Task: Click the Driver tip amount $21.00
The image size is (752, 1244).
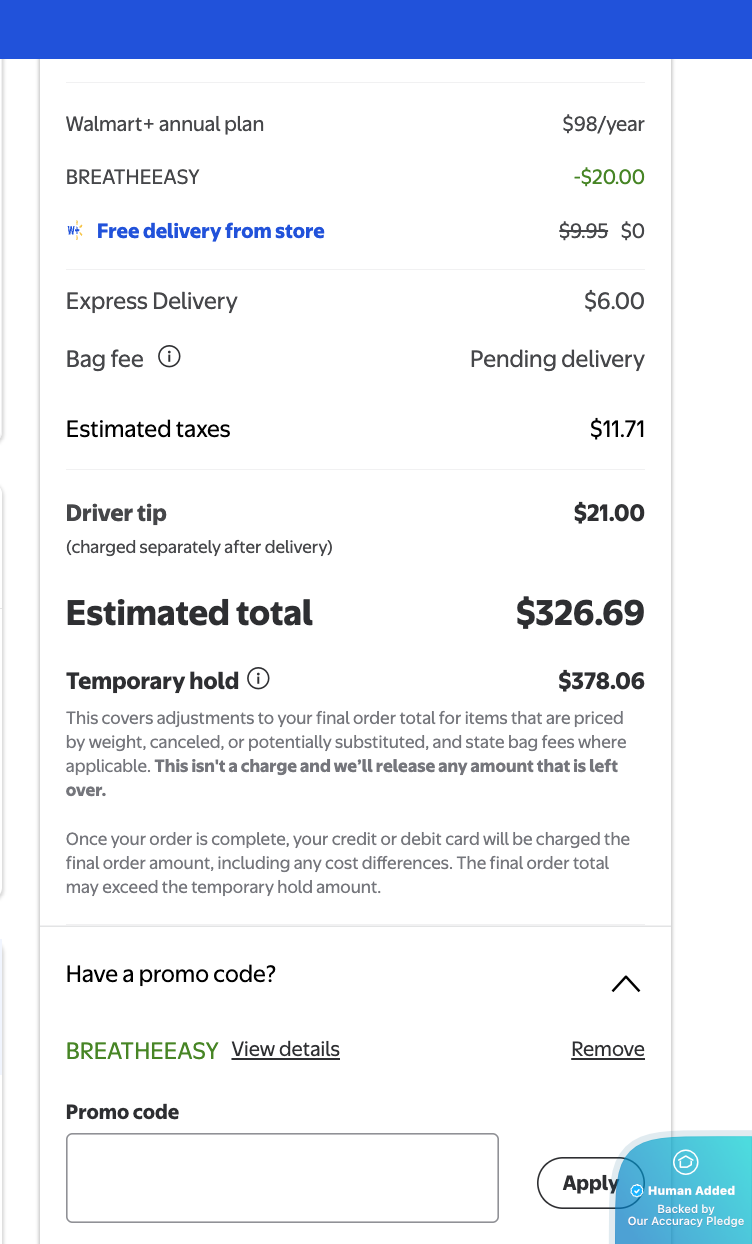Action: (608, 513)
